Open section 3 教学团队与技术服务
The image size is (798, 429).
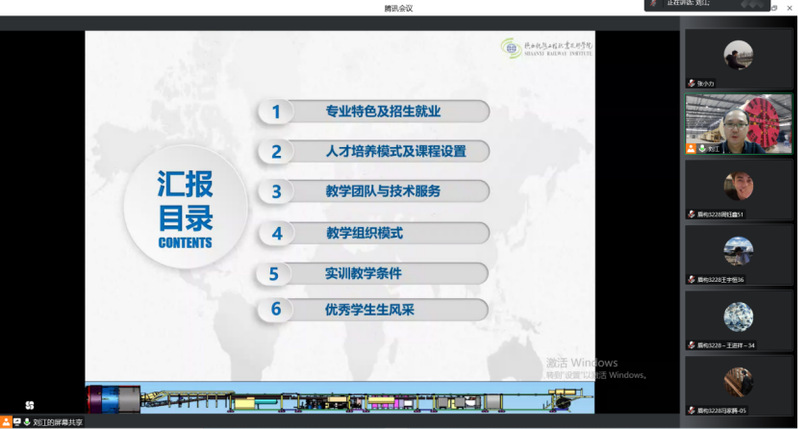click(374, 191)
